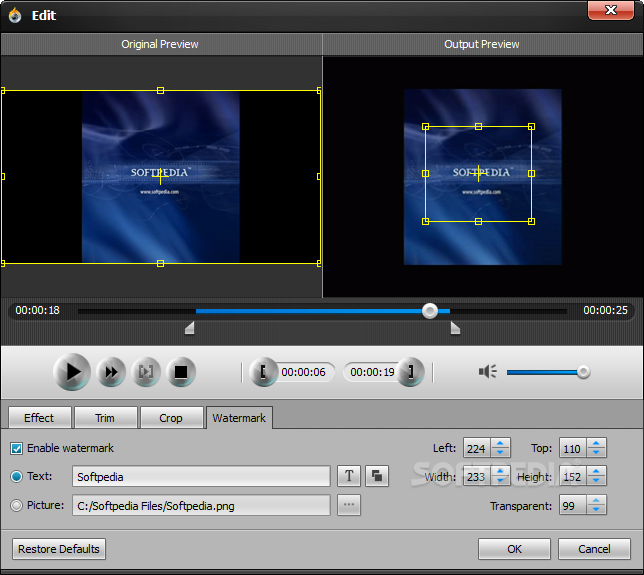Click the trim start time 00:00:06 field
Image resolution: width=644 pixels, height=575 pixels.
tap(303, 372)
